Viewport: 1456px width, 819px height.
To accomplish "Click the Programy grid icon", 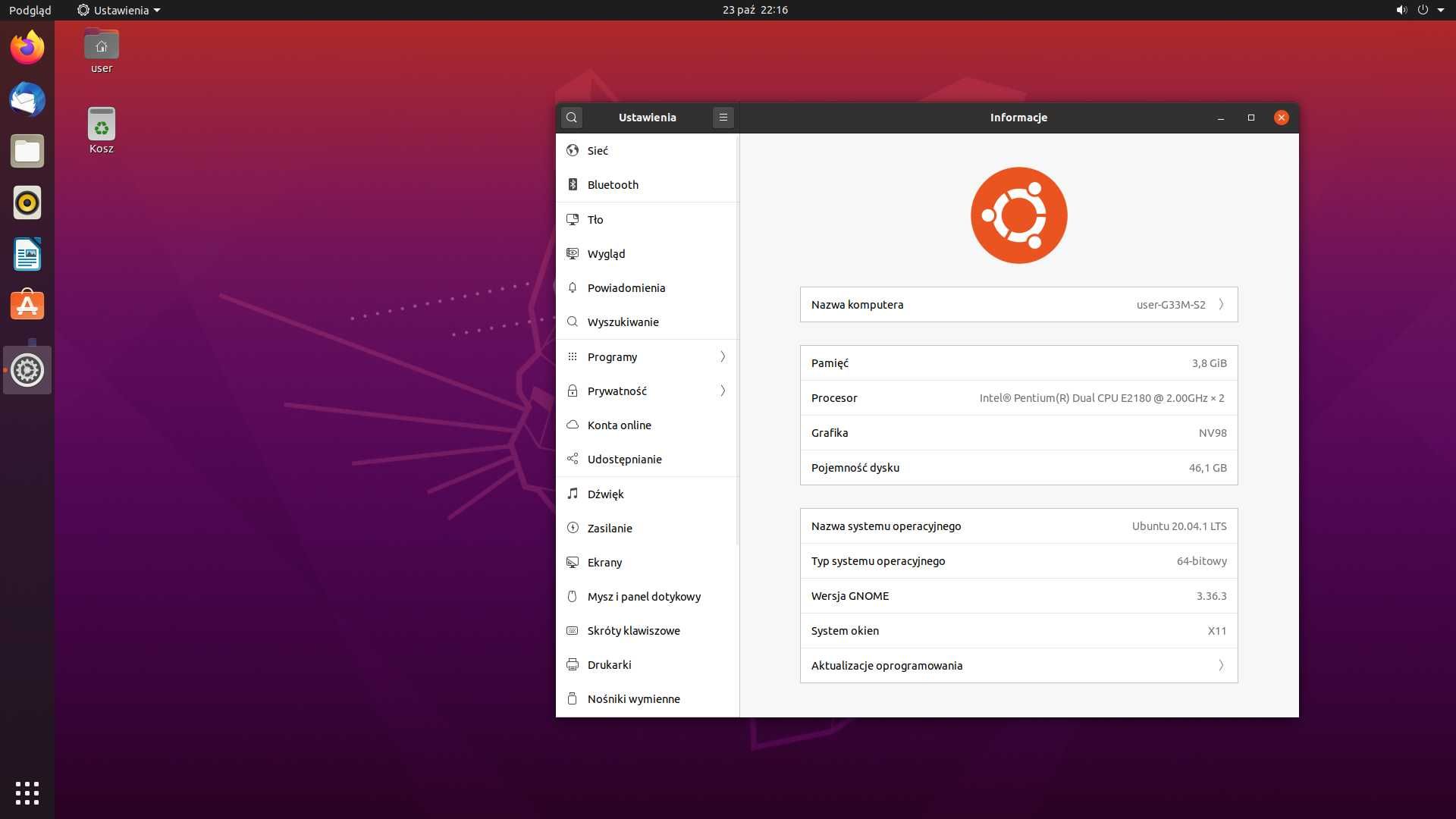I will pos(573,356).
